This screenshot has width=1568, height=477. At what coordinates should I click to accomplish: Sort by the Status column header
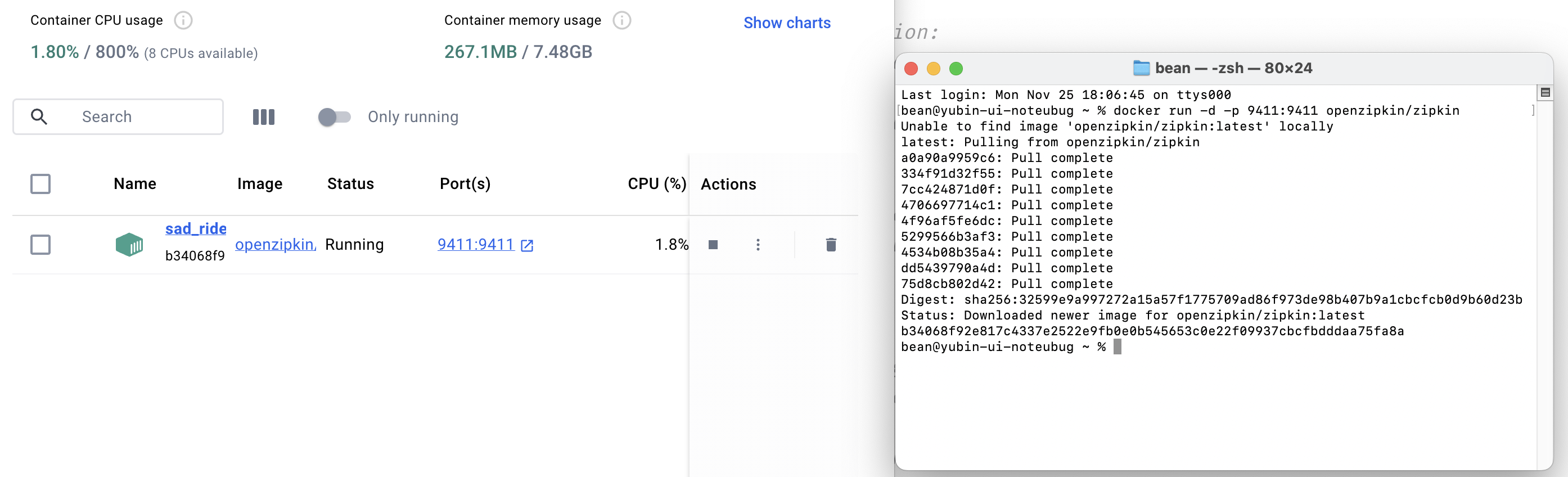(350, 184)
